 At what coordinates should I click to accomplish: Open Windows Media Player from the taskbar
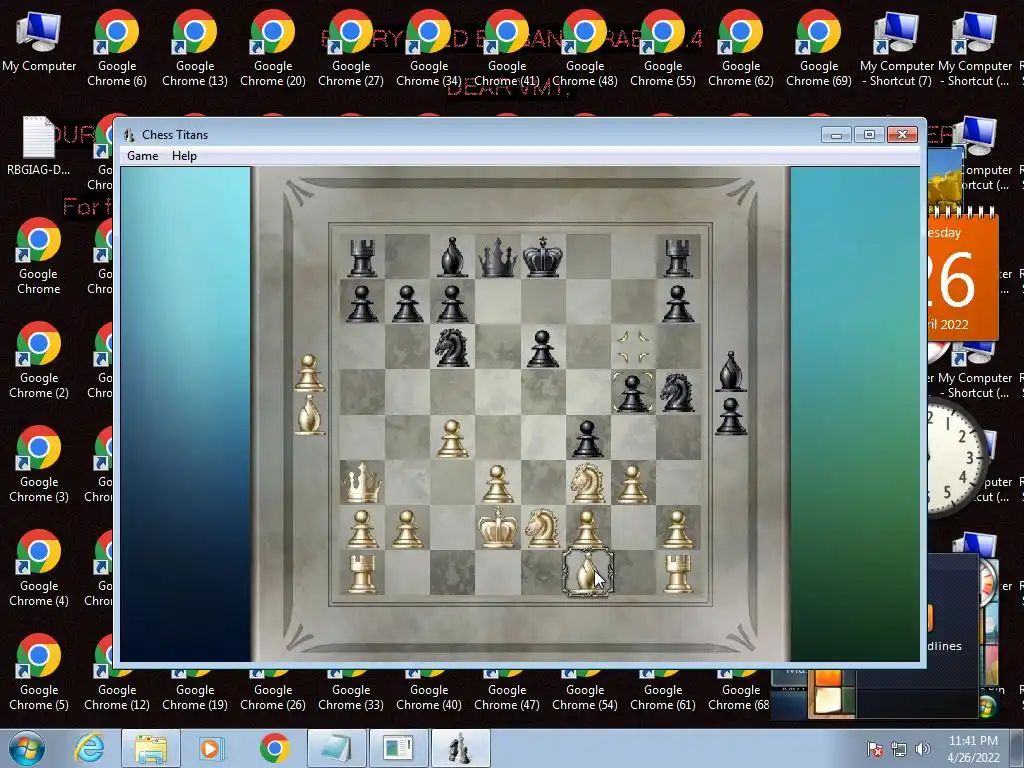pos(211,748)
